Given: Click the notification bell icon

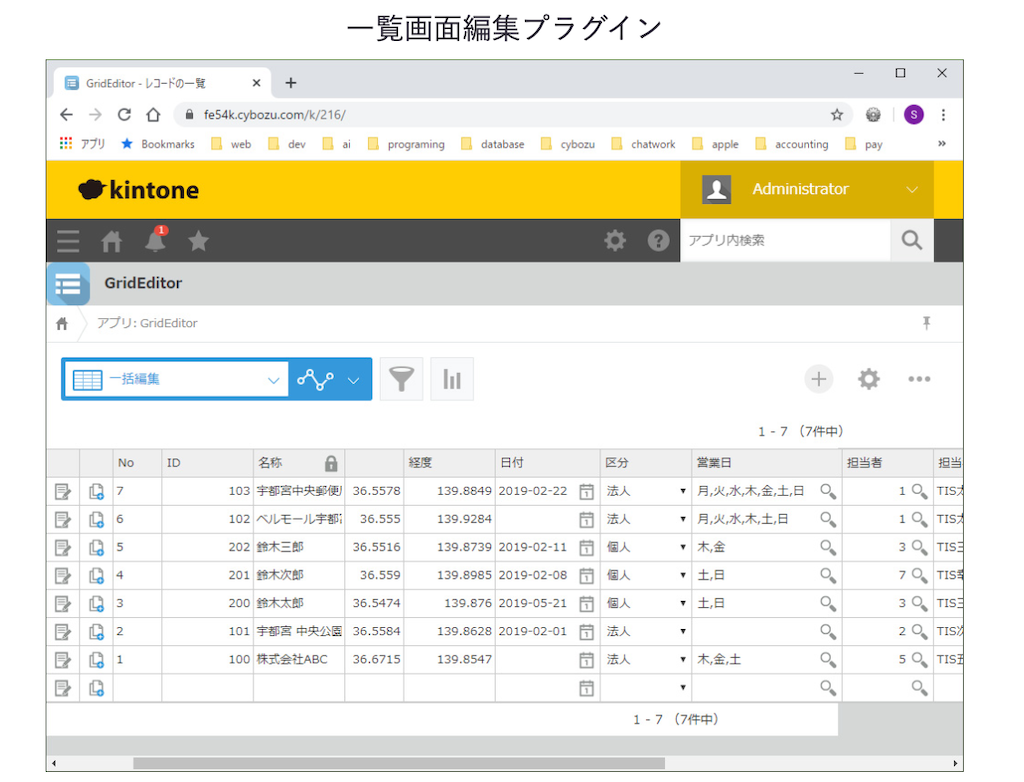Looking at the screenshot, I should coord(155,240).
